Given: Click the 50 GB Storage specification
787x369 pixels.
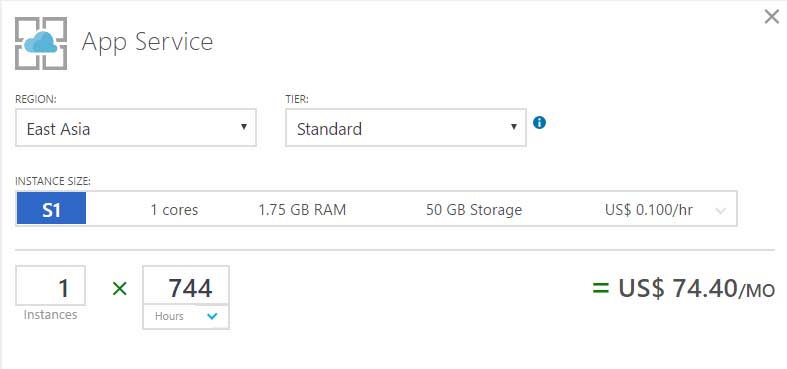Looking at the screenshot, I should click(x=474, y=209).
